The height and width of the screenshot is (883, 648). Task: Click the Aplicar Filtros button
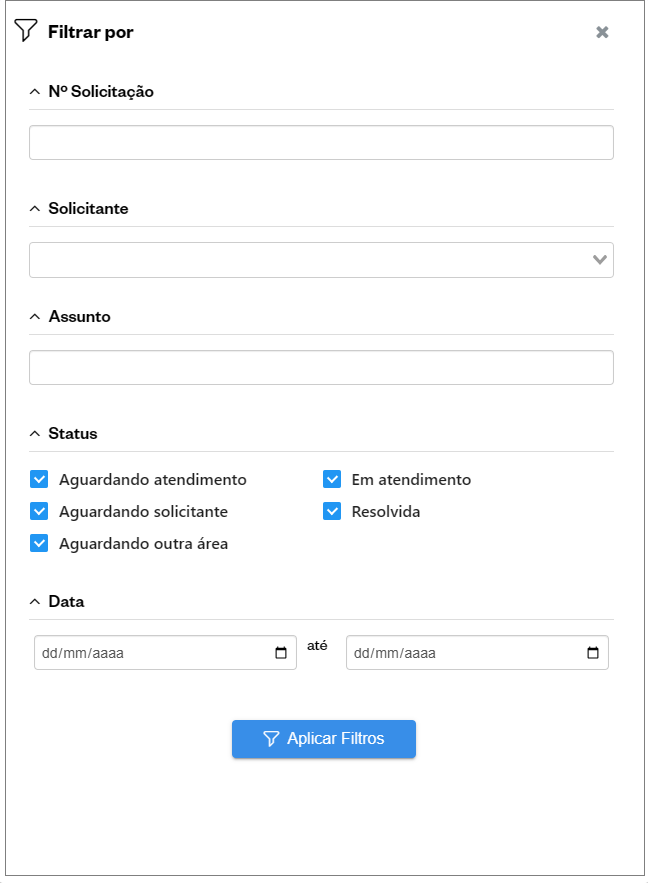(324, 739)
